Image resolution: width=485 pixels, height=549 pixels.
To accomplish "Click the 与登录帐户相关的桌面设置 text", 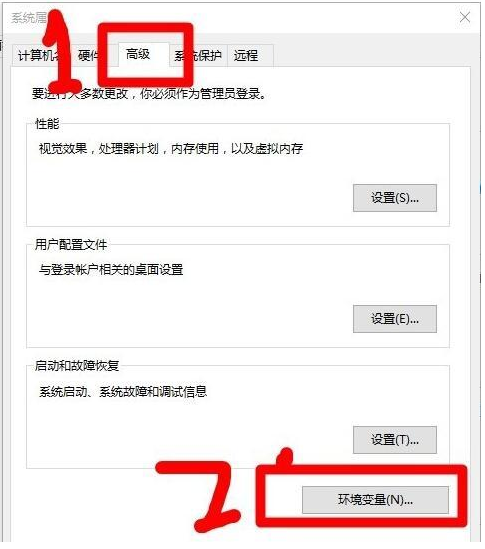I will pos(111,270).
